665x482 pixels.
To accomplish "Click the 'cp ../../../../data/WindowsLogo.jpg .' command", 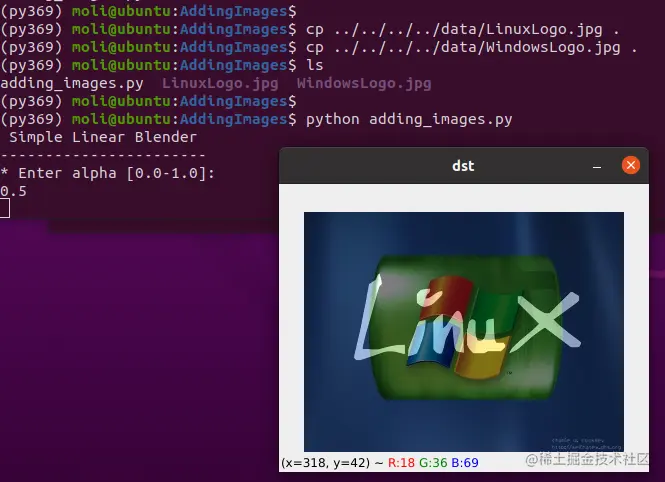I will click(x=471, y=47).
